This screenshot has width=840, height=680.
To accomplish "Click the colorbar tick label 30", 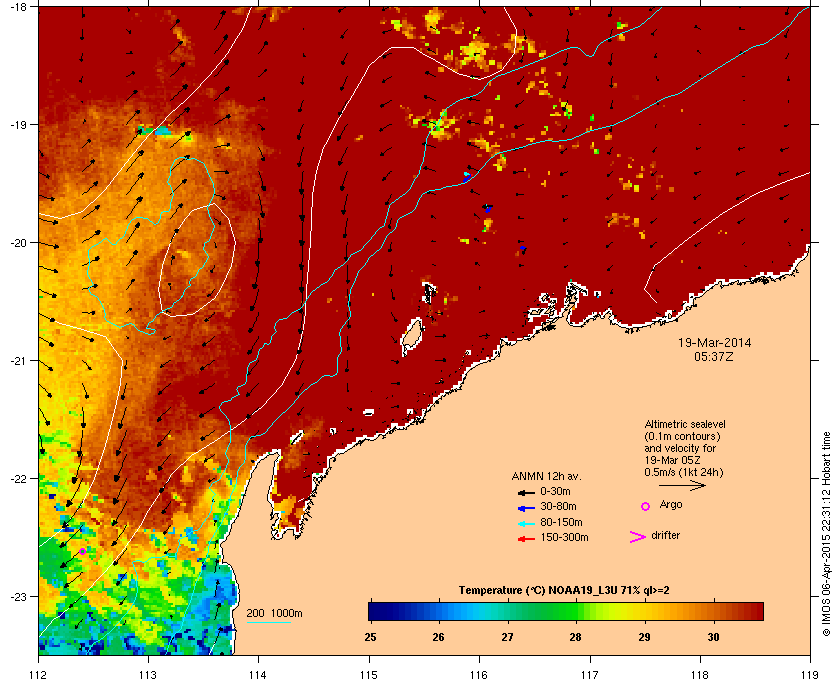I will tap(713, 638).
